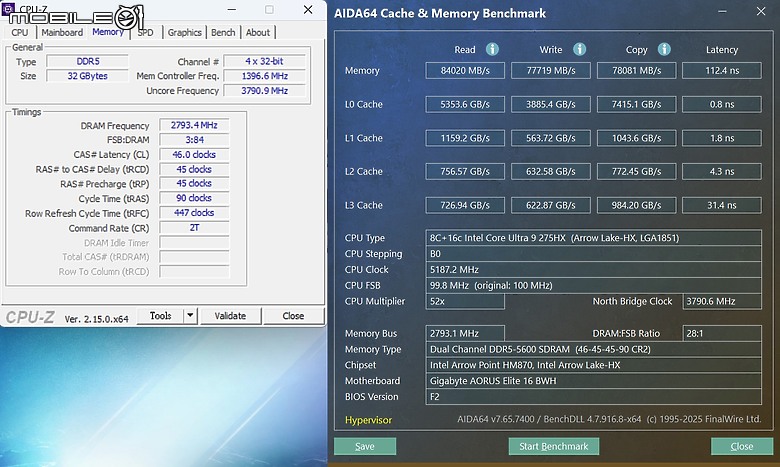Click the DRAM Frequency value 2793.4 MHz
The image size is (780, 467).
[194, 125]
